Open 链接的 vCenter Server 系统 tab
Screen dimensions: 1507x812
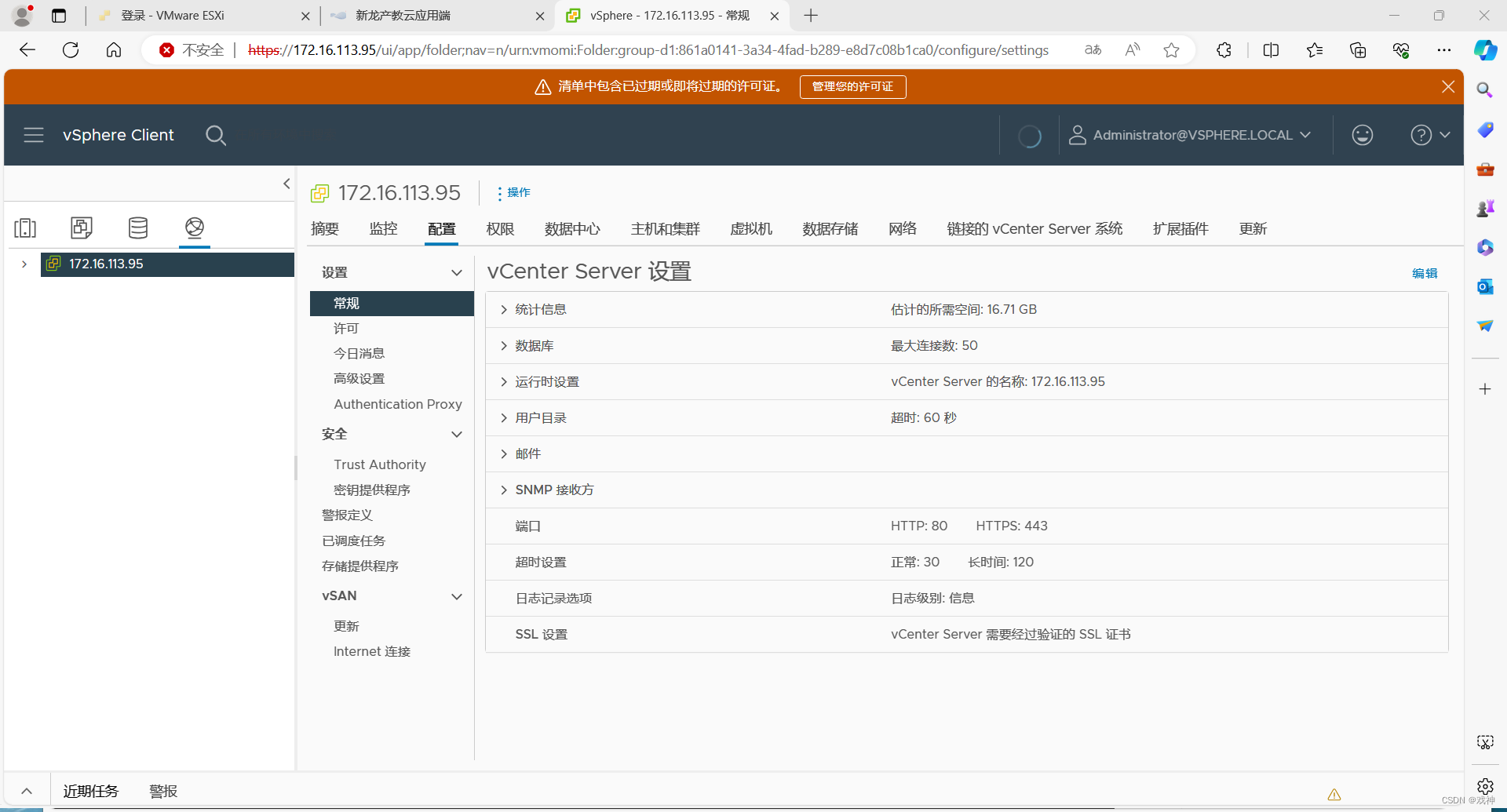pos(1034,228)
